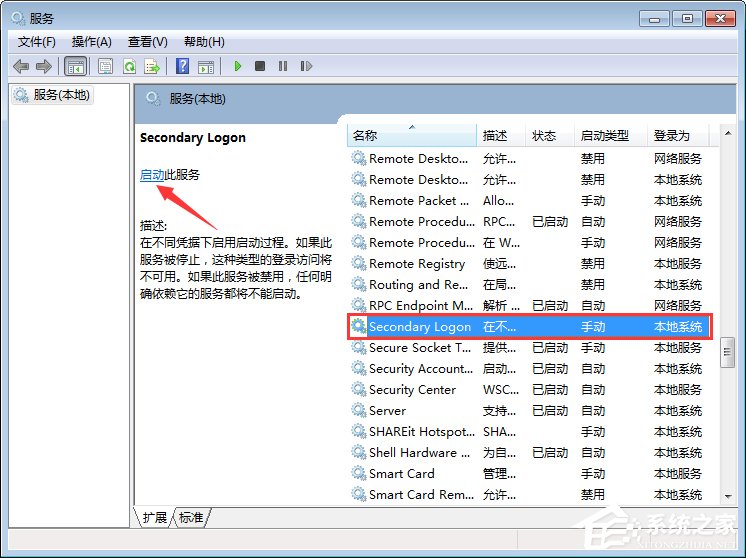Click gear icon of SHAREit Hotspot row
This screenshot has height=558, width=746.
point(358,431)
